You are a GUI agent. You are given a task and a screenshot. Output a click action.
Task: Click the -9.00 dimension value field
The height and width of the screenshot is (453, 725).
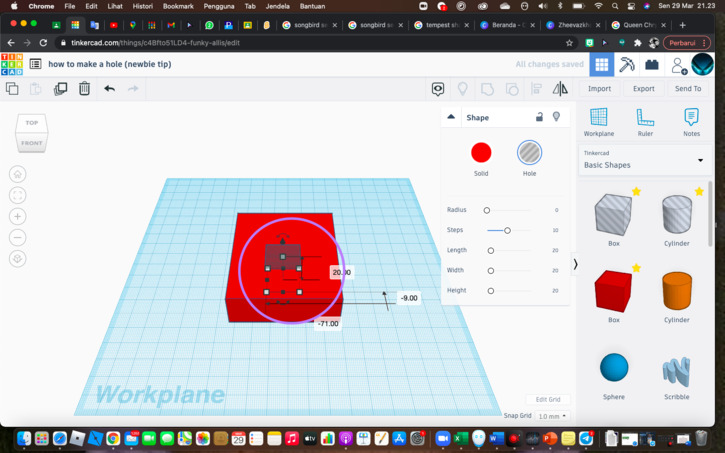tap(409, 298)
